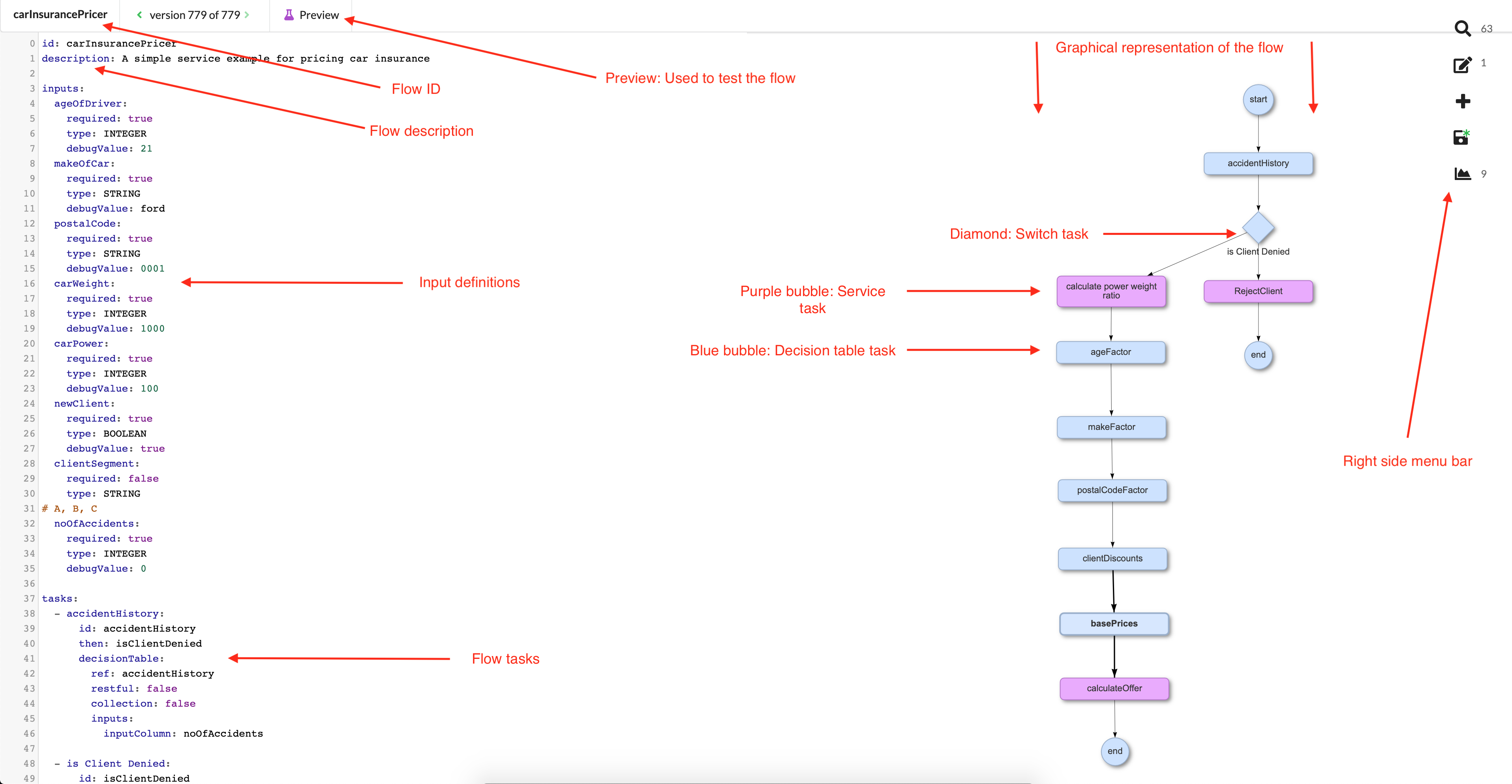
Task: Click the save disk icon
Action: tap(1461, 137)
